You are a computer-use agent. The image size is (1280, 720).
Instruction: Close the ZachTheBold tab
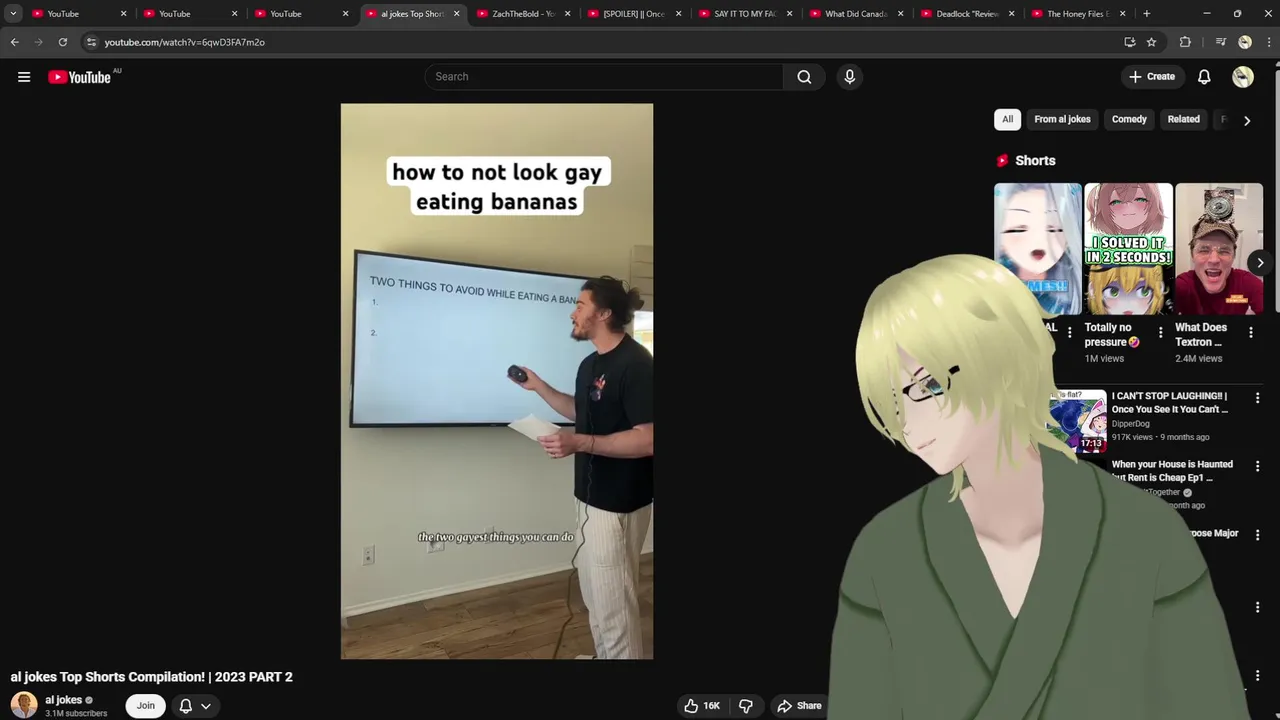pos(567,14)
